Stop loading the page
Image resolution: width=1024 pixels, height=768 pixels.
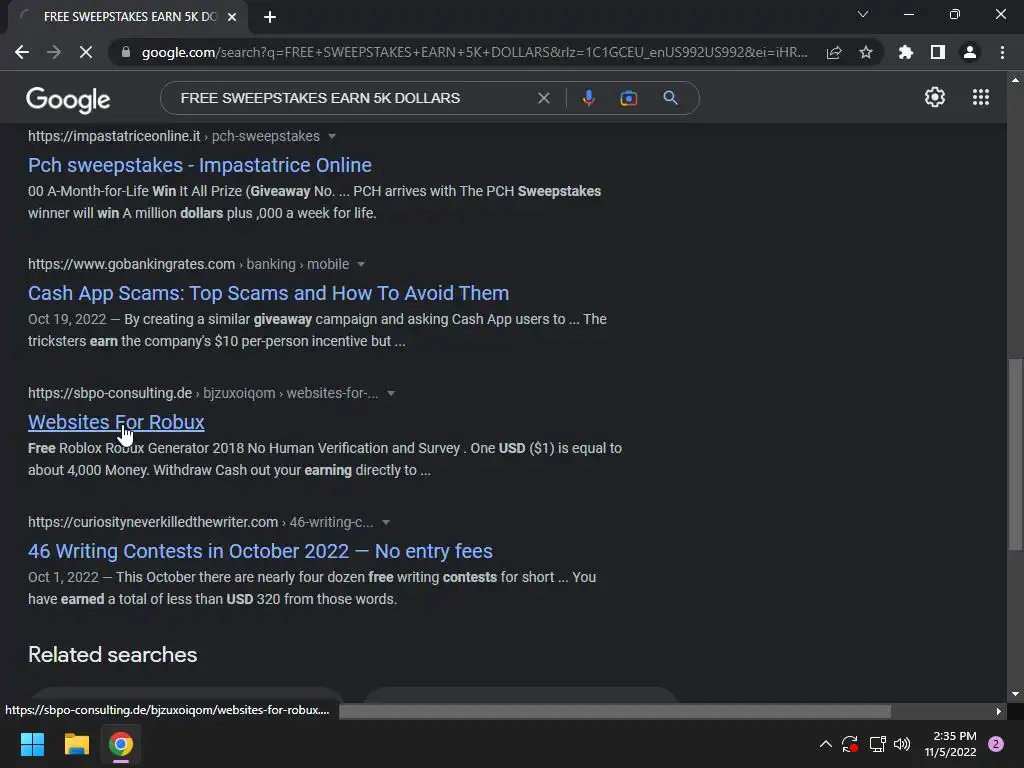coord(86,52)
